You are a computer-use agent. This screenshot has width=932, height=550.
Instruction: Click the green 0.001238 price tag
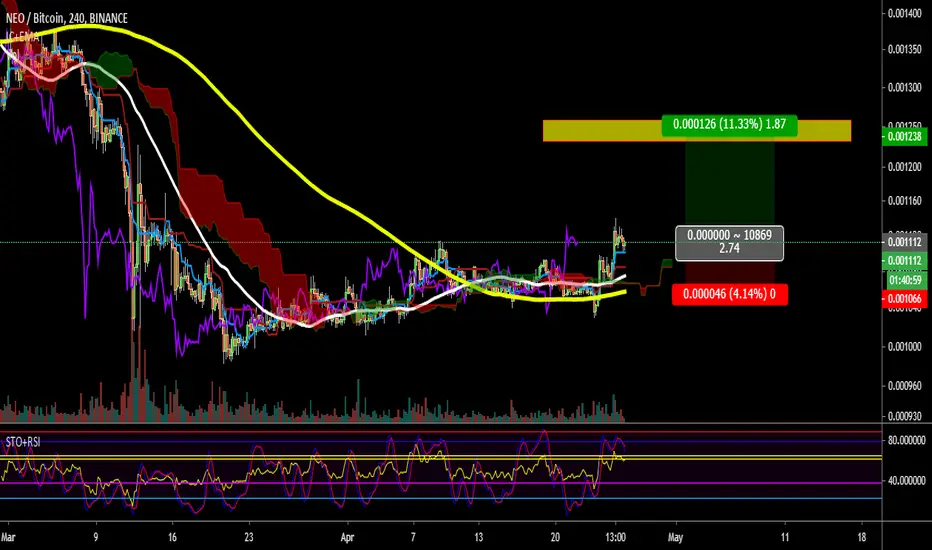click(x=905, y=137)
